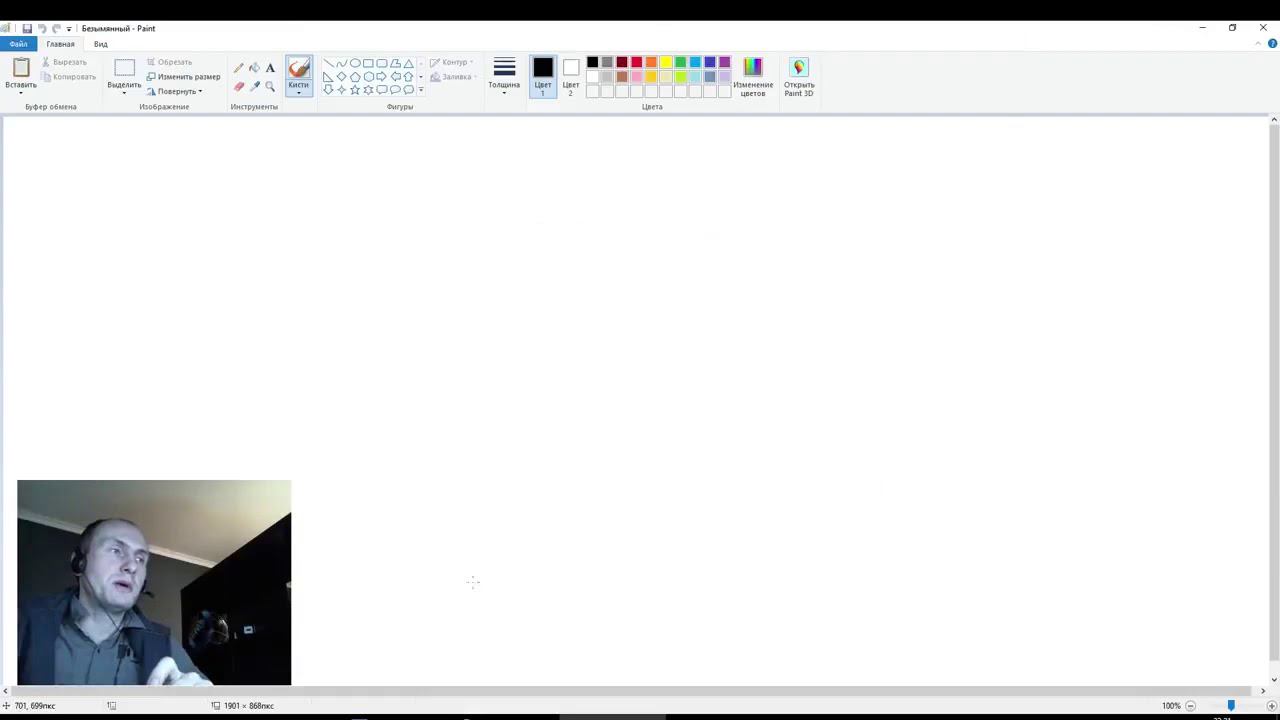Activate Цвет 2 background color
Screen dimensions: 1280x720
(571, 76)
